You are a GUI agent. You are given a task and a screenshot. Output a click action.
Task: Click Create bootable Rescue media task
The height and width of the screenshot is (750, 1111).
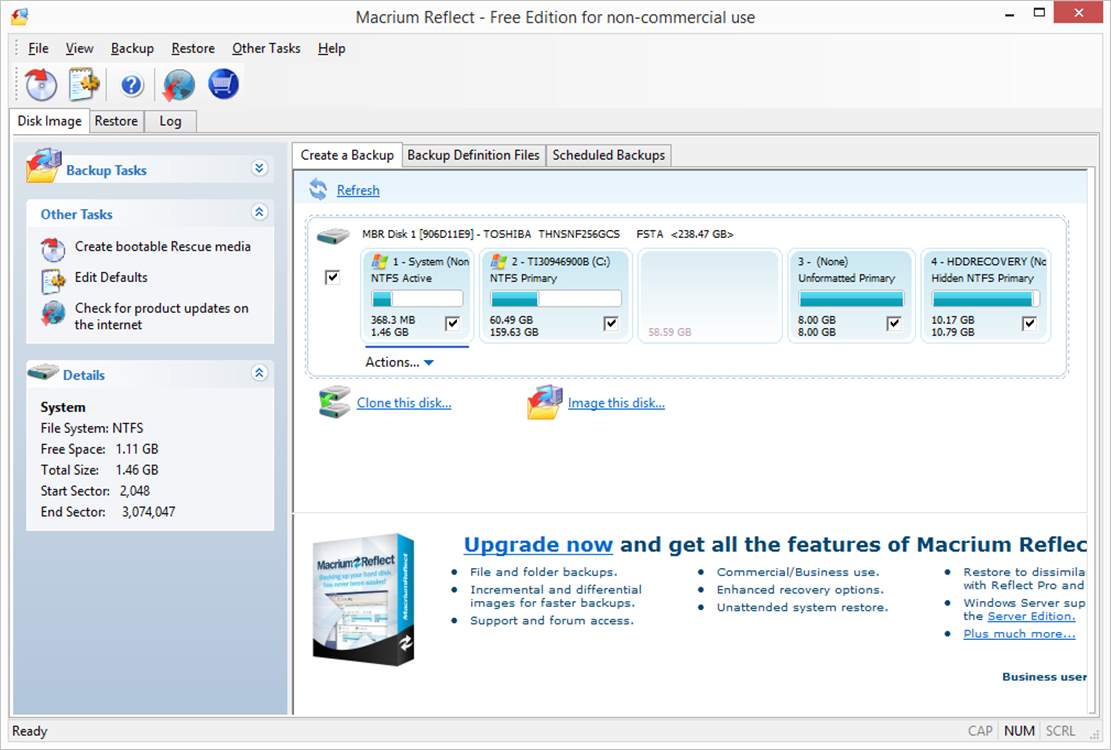pyautogui.click(x=163, y=246)
